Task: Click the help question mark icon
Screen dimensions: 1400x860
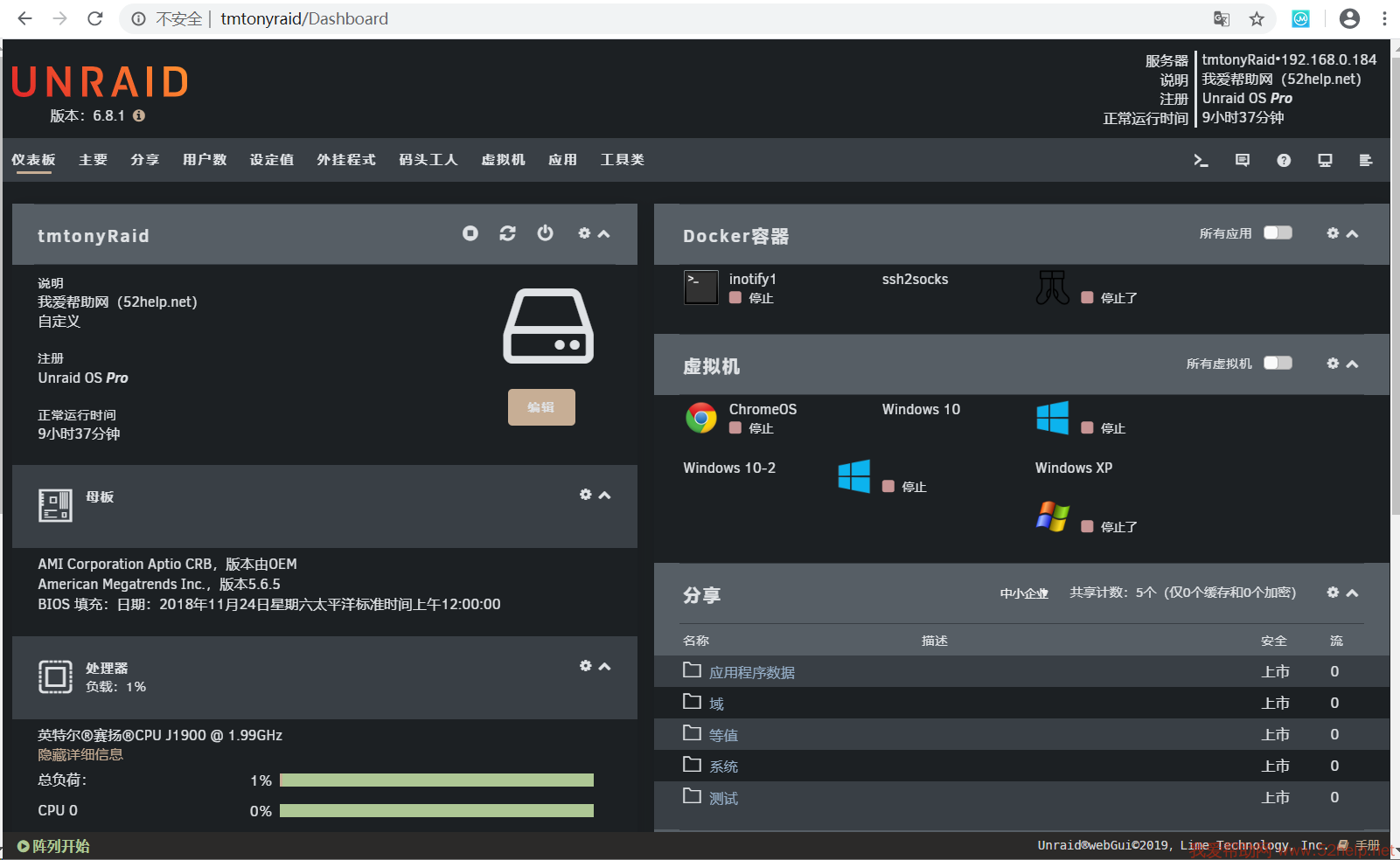Action: 1283,160
